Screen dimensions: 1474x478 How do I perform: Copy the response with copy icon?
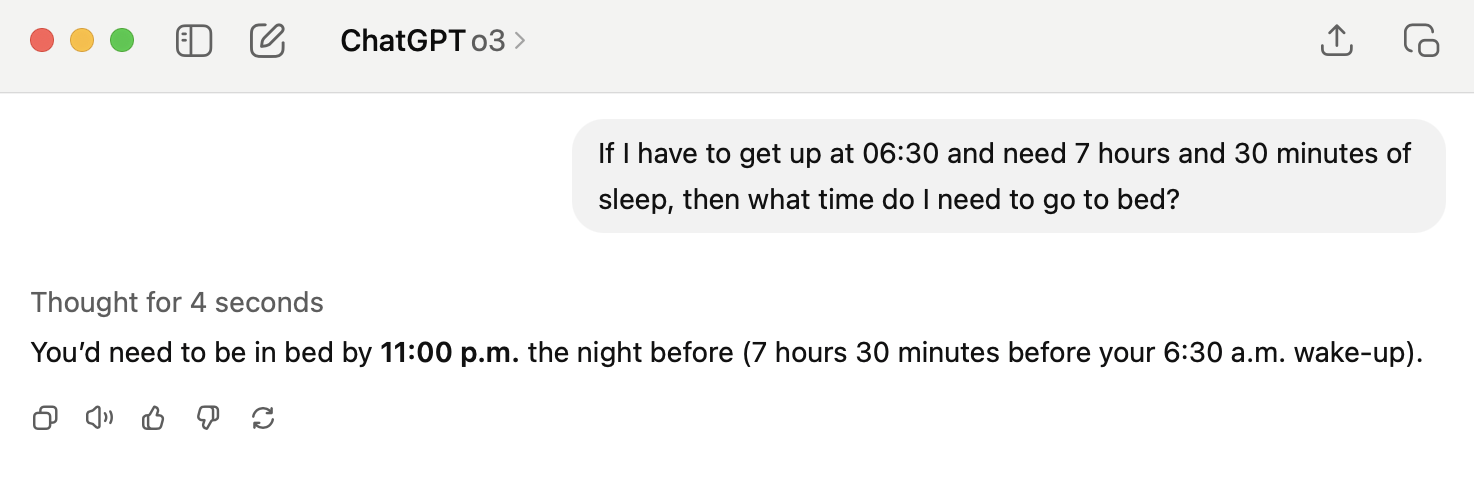45,418
